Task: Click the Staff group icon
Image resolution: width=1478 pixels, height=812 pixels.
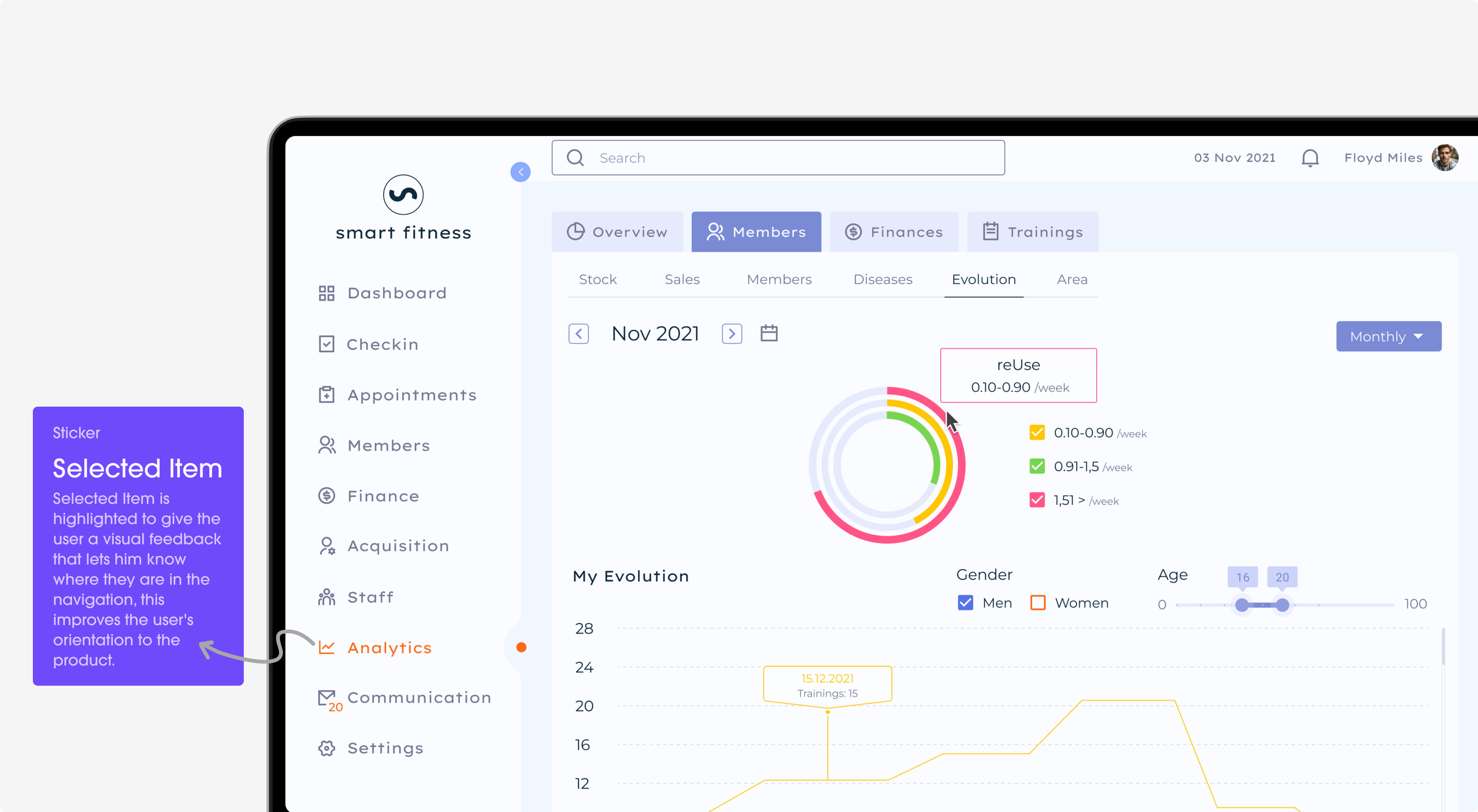Action: tap(326, 597)
